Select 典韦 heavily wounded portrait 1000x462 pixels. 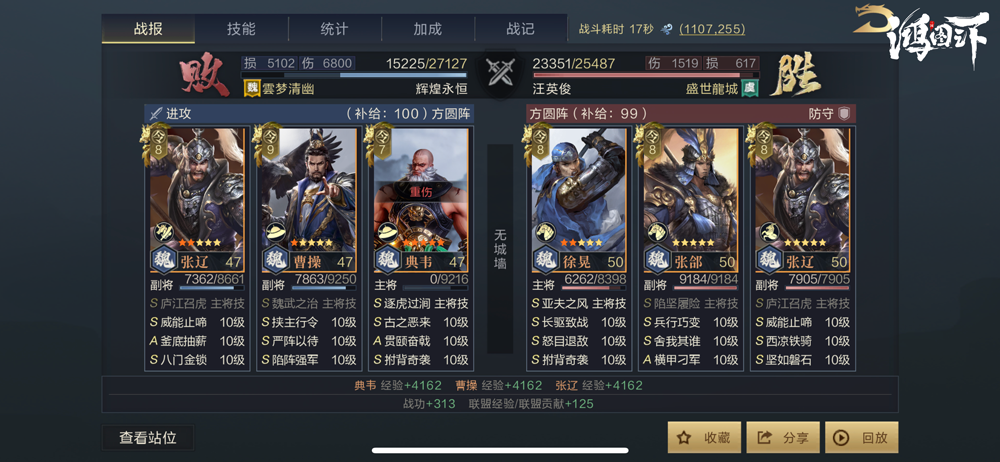click(420, 199)
